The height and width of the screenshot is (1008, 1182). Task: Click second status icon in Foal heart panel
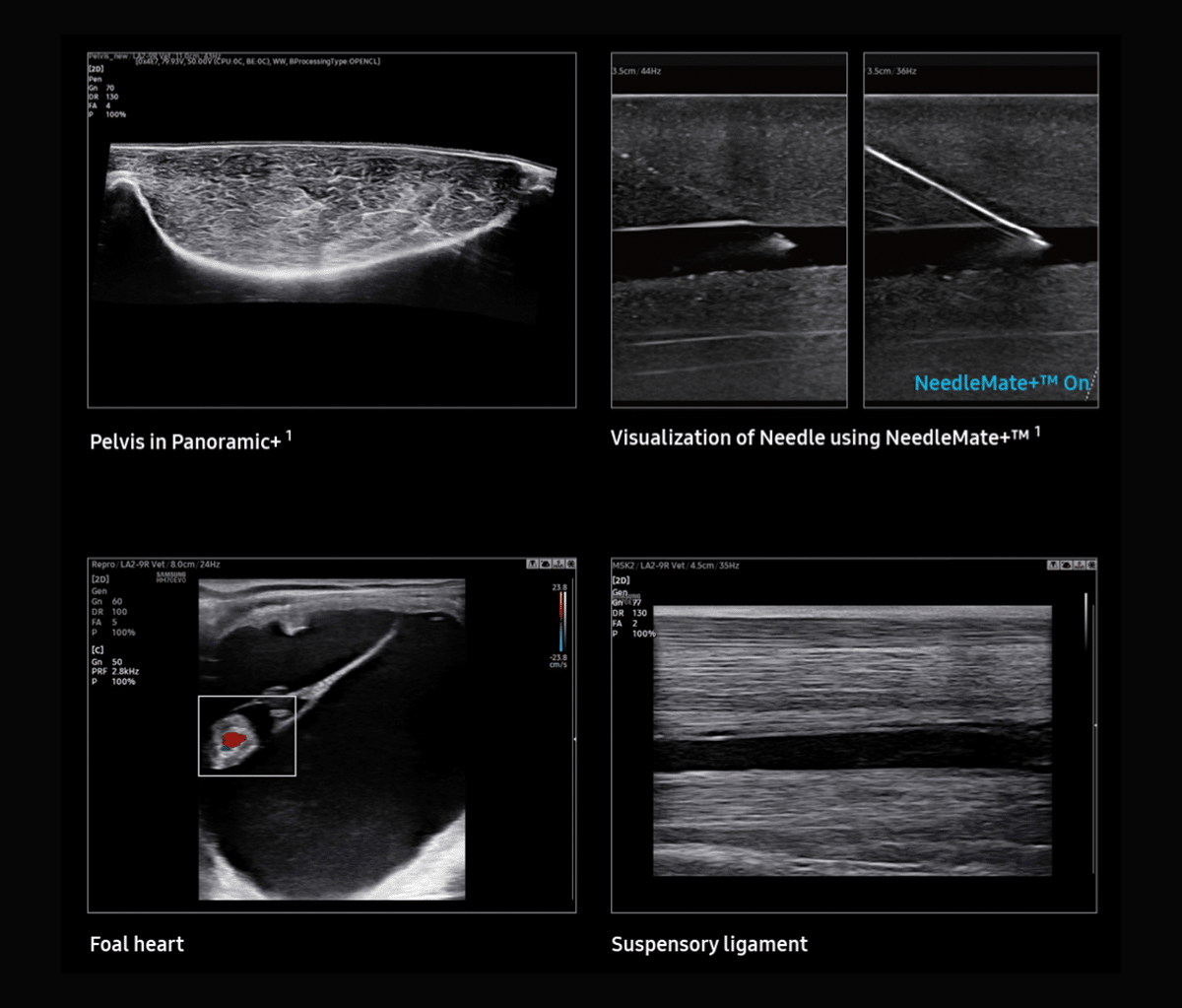545,565
